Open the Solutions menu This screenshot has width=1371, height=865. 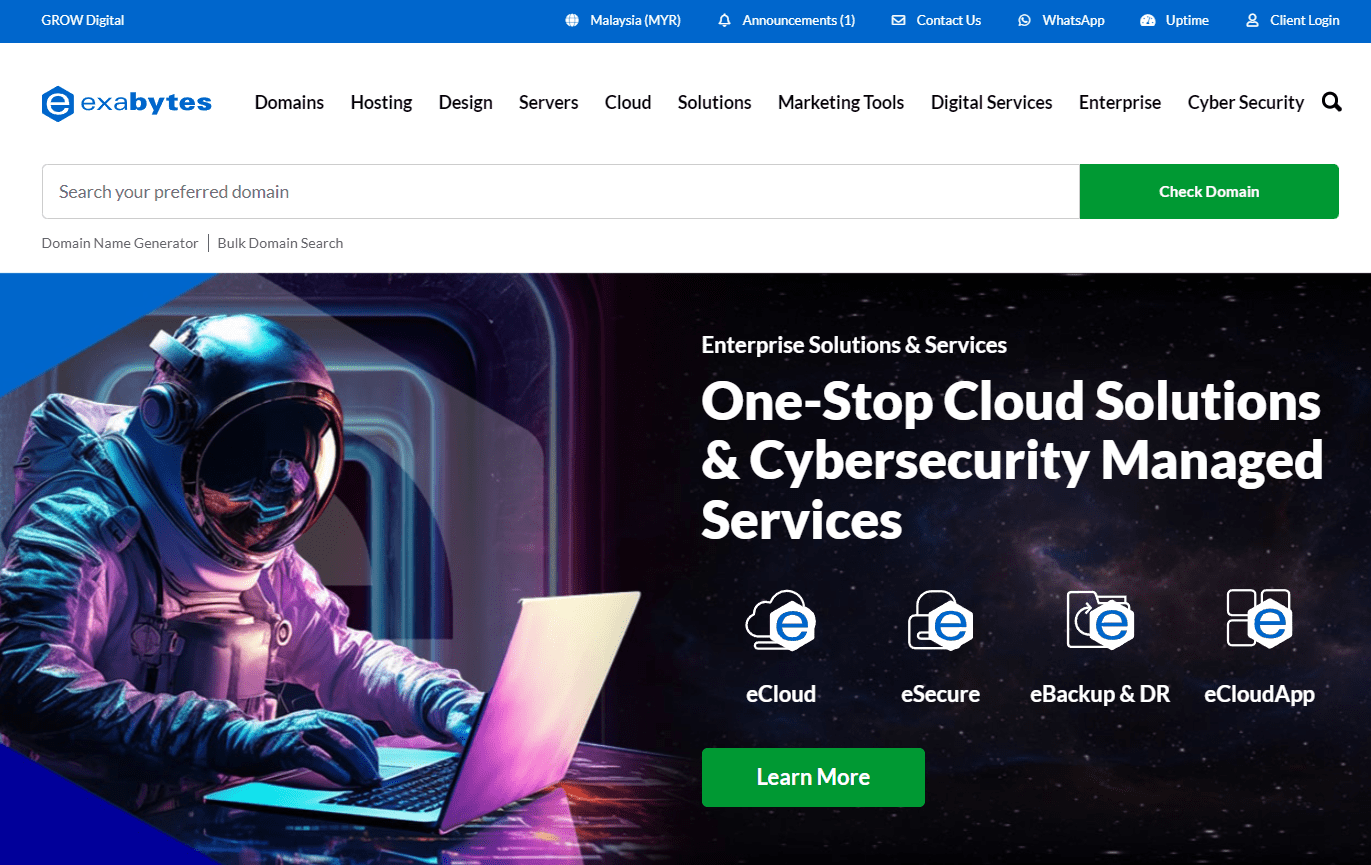point(714,102)
